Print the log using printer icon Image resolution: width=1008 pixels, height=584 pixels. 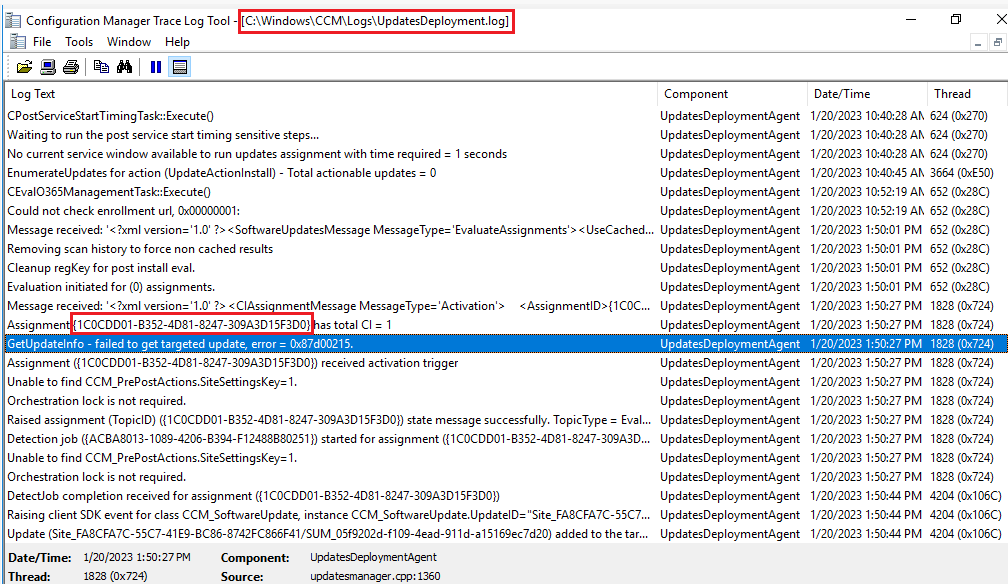pos(71,67)
